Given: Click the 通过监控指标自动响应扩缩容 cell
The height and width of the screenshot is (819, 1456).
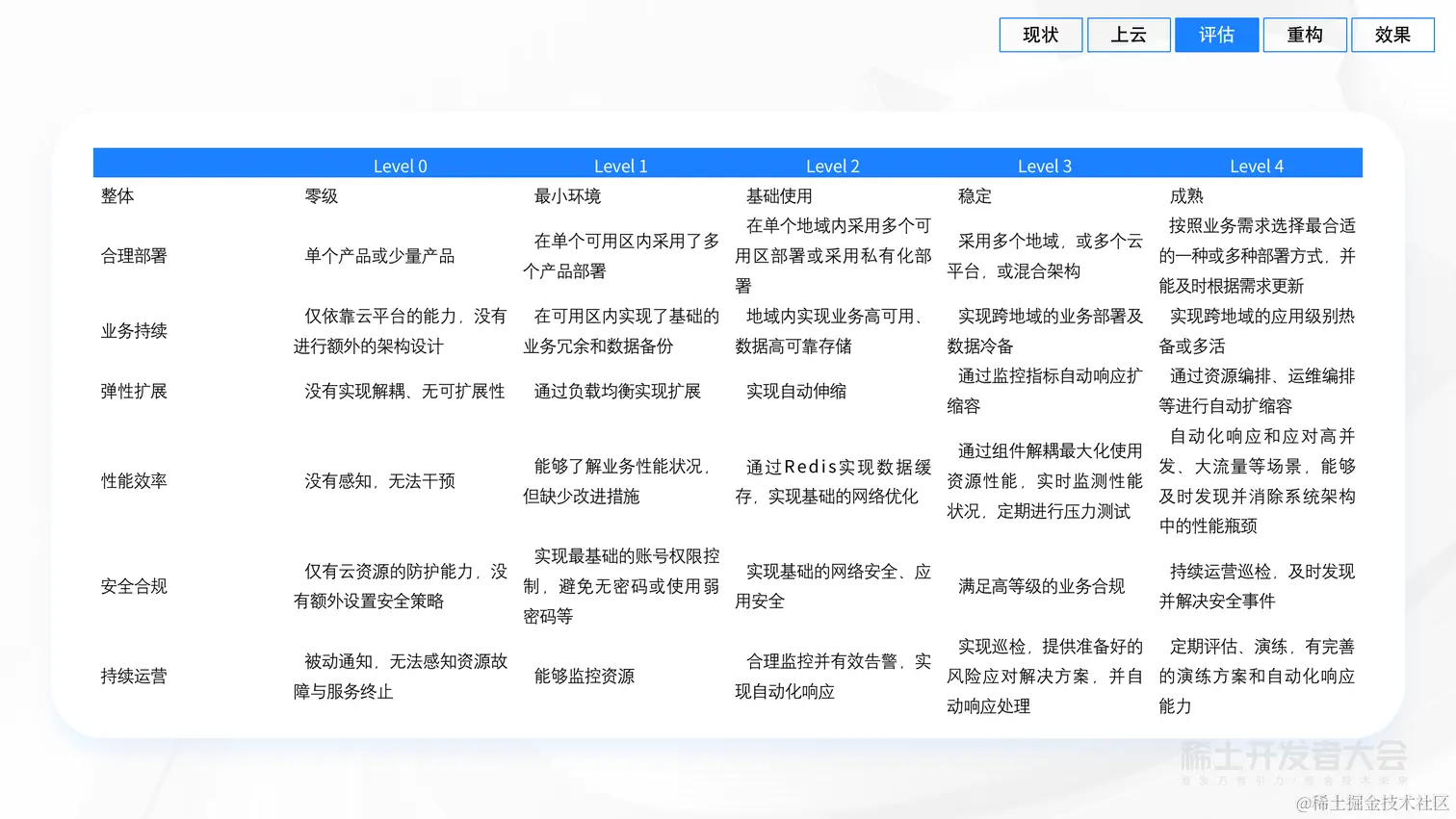Looking at the screenshot, I should [1045, 391].
